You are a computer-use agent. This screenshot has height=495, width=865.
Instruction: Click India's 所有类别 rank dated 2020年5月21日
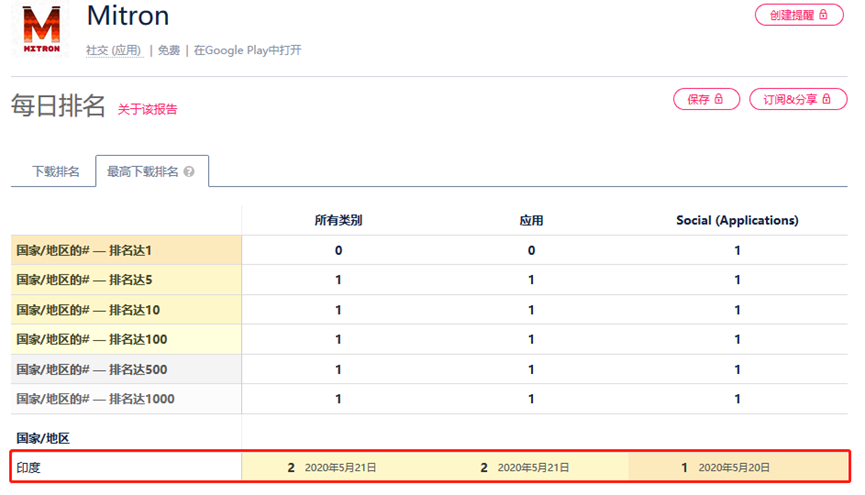click(291, 467)
